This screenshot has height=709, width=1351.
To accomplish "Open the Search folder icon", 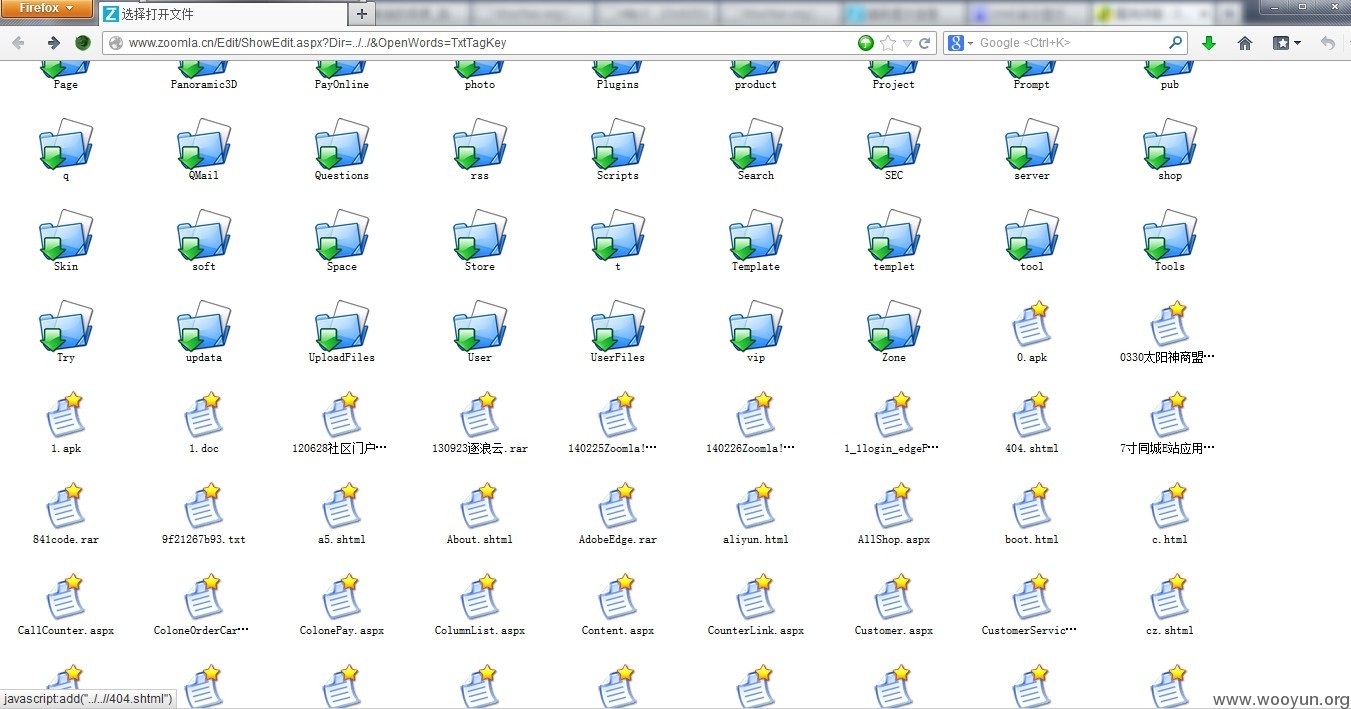I will coord(756,145).
